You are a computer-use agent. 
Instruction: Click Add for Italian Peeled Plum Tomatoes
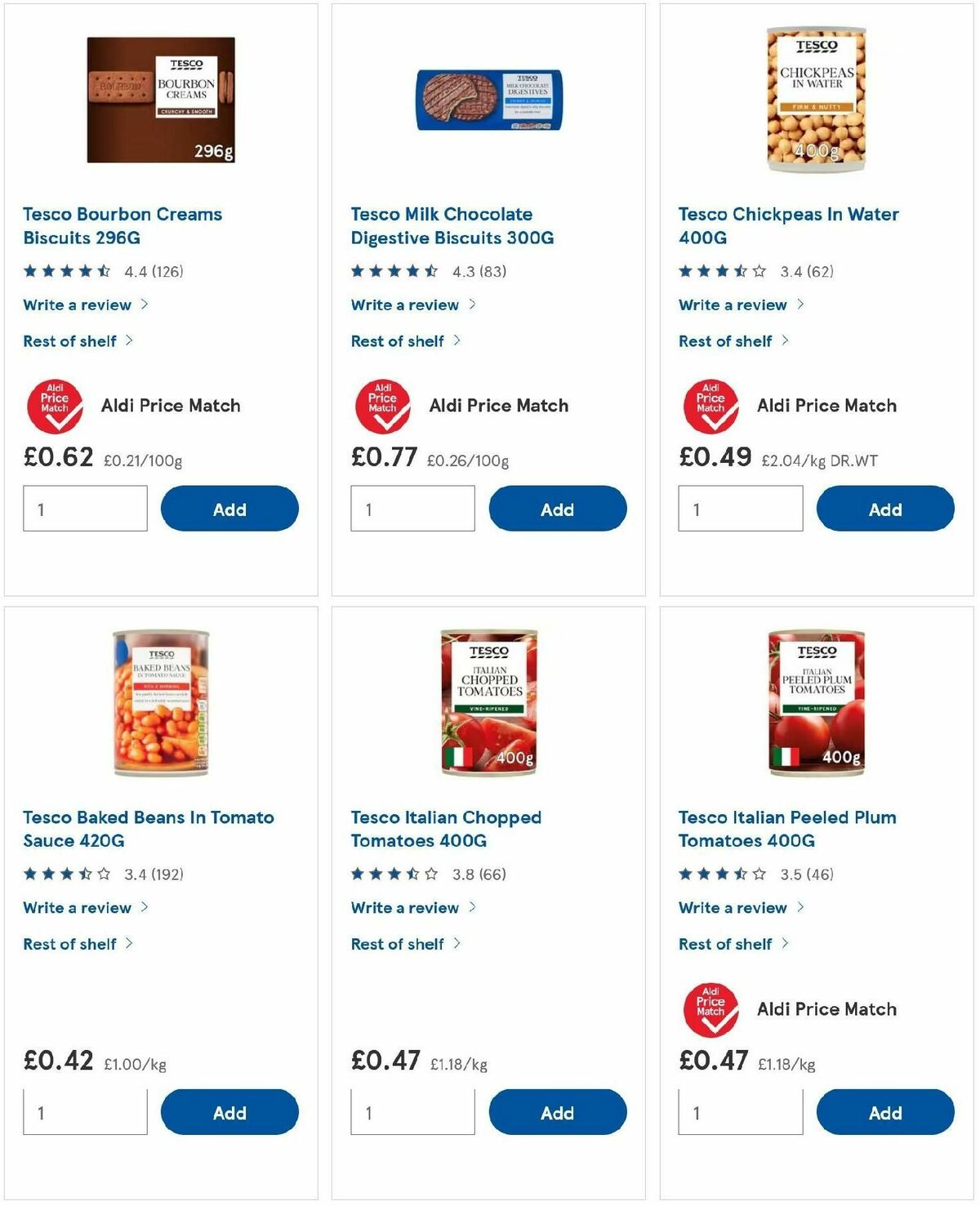[885, 1112]
